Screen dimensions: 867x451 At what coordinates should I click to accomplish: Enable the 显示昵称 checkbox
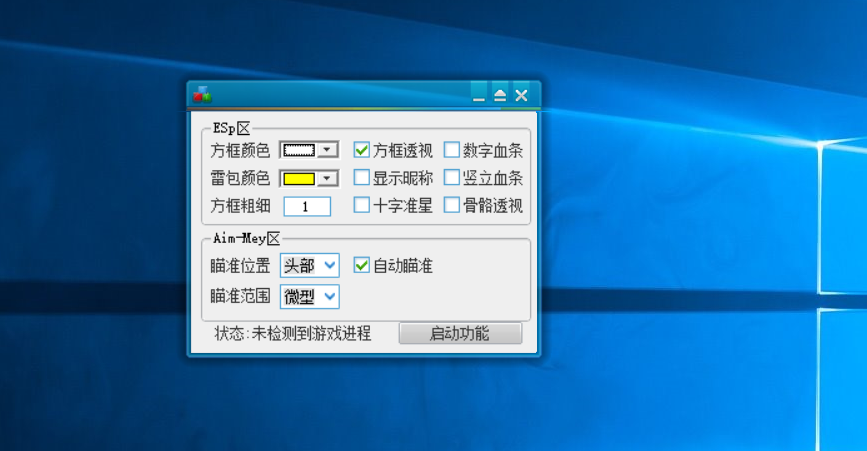click(362, 177)
